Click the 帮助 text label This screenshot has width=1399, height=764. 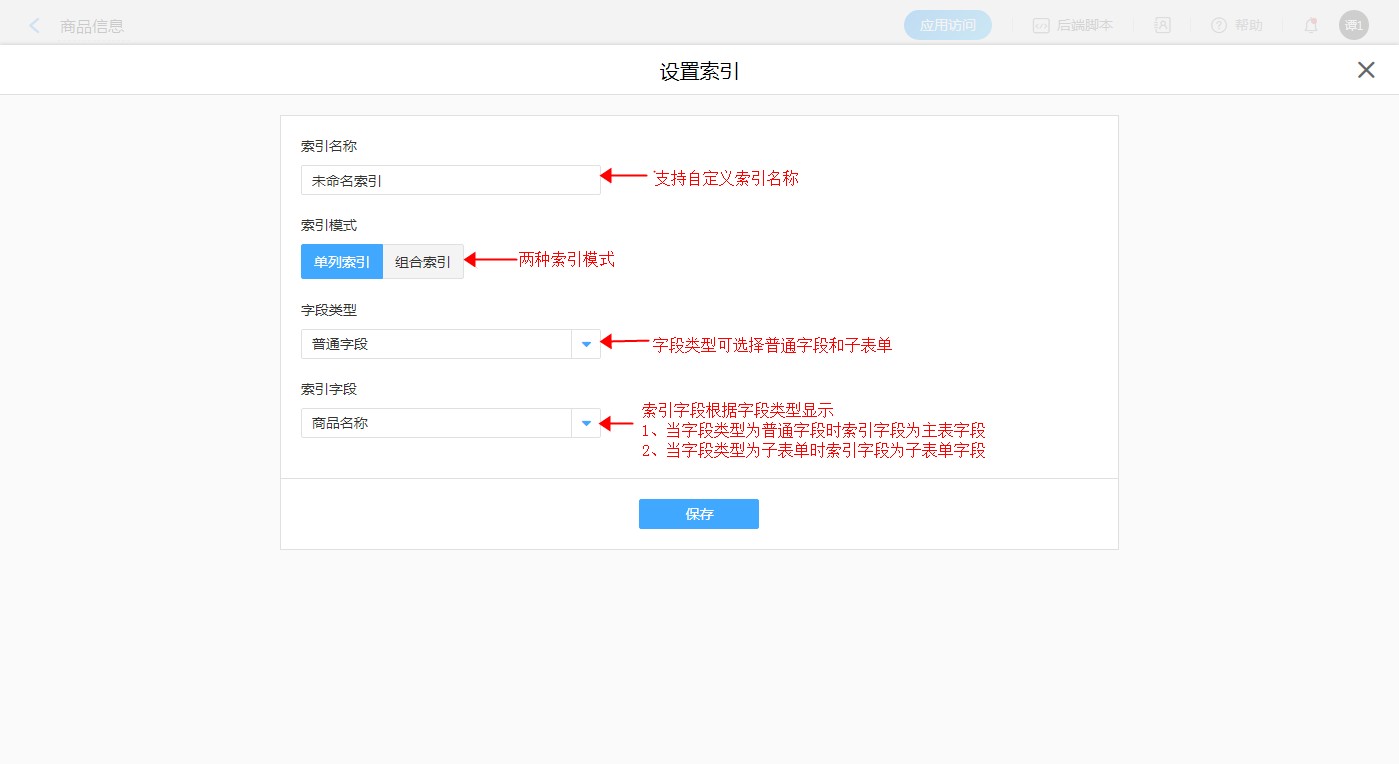click(x=1248, y=26)
